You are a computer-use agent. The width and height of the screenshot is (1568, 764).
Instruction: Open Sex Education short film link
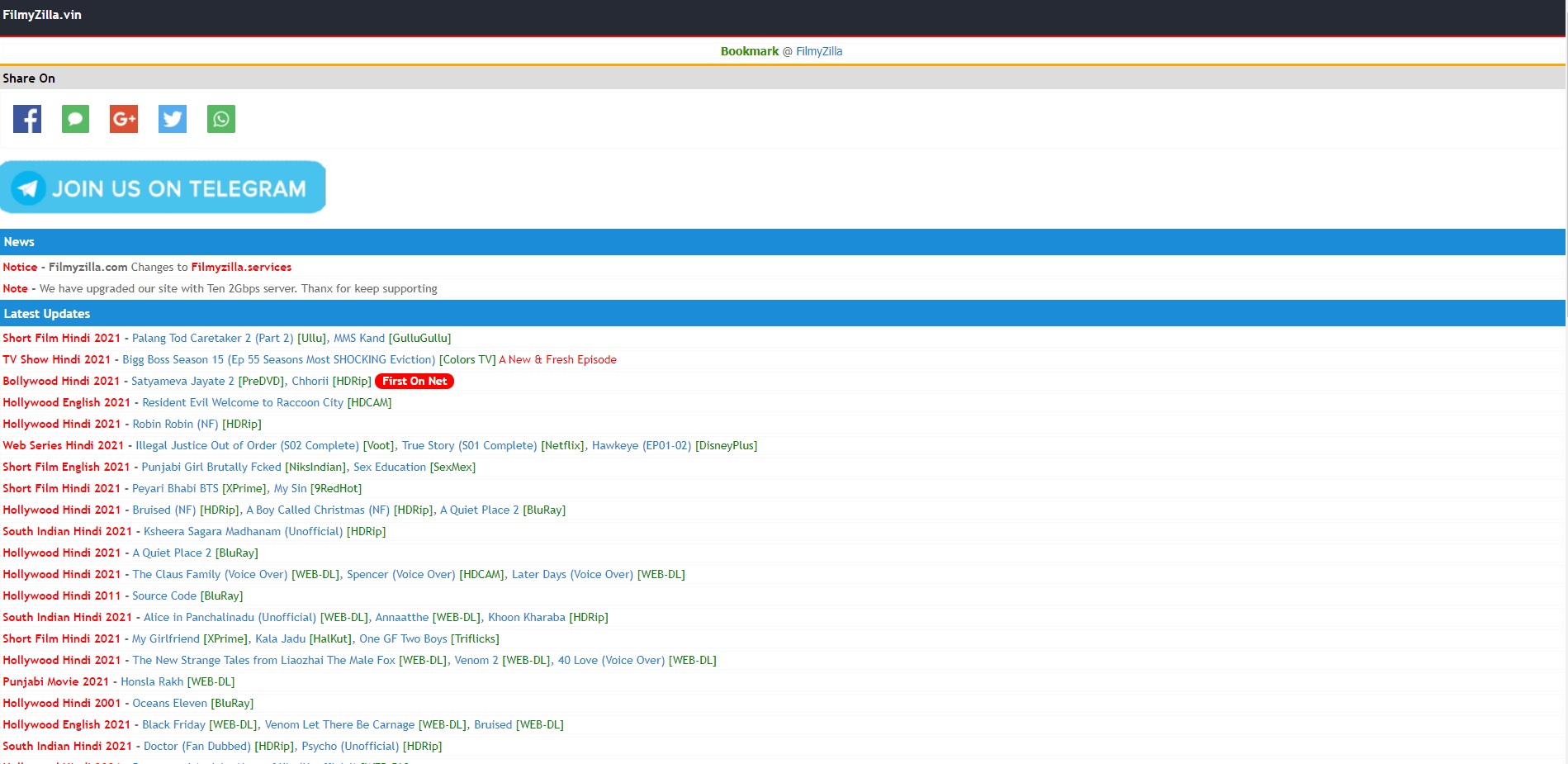tap(390, 467)
